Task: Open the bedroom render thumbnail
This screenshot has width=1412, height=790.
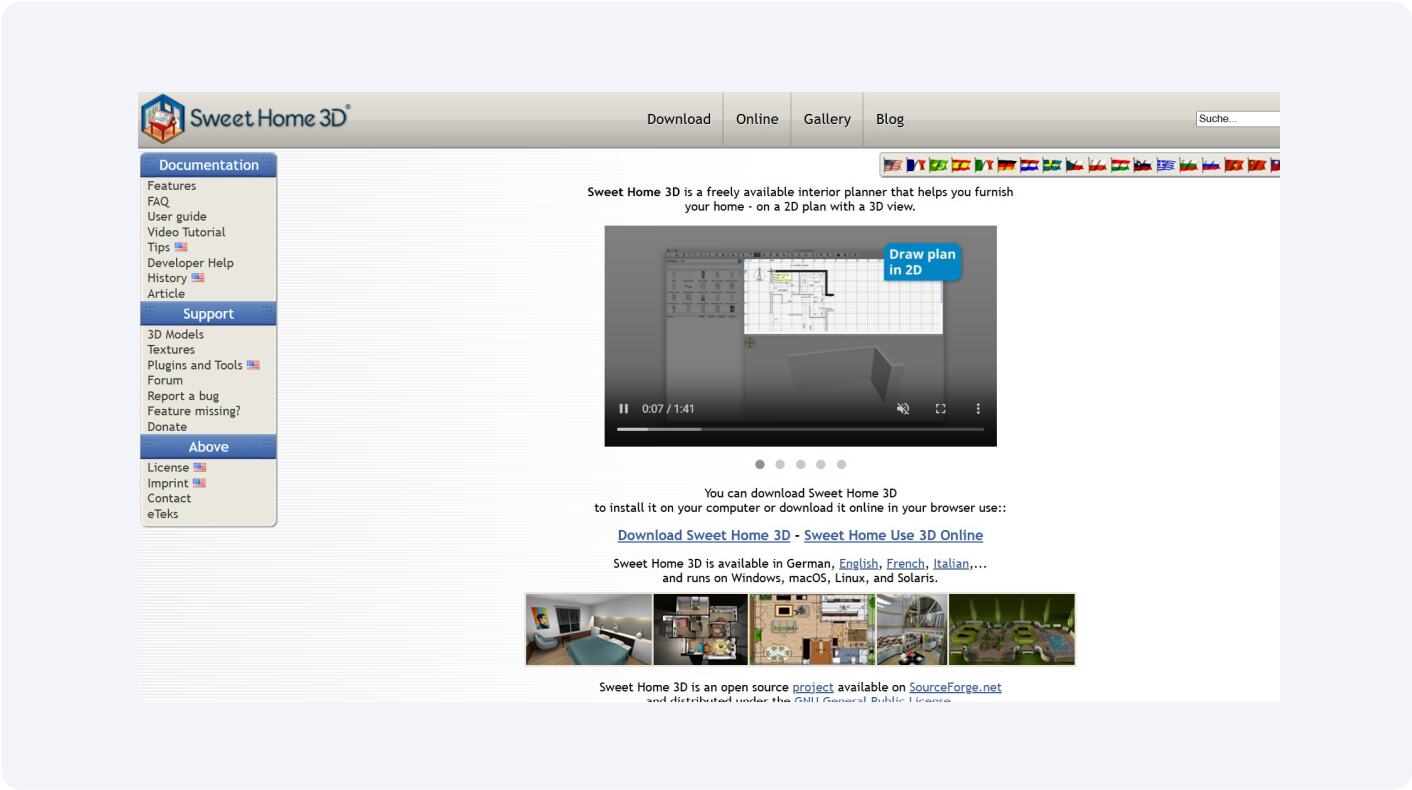Action: pos(589,630)
